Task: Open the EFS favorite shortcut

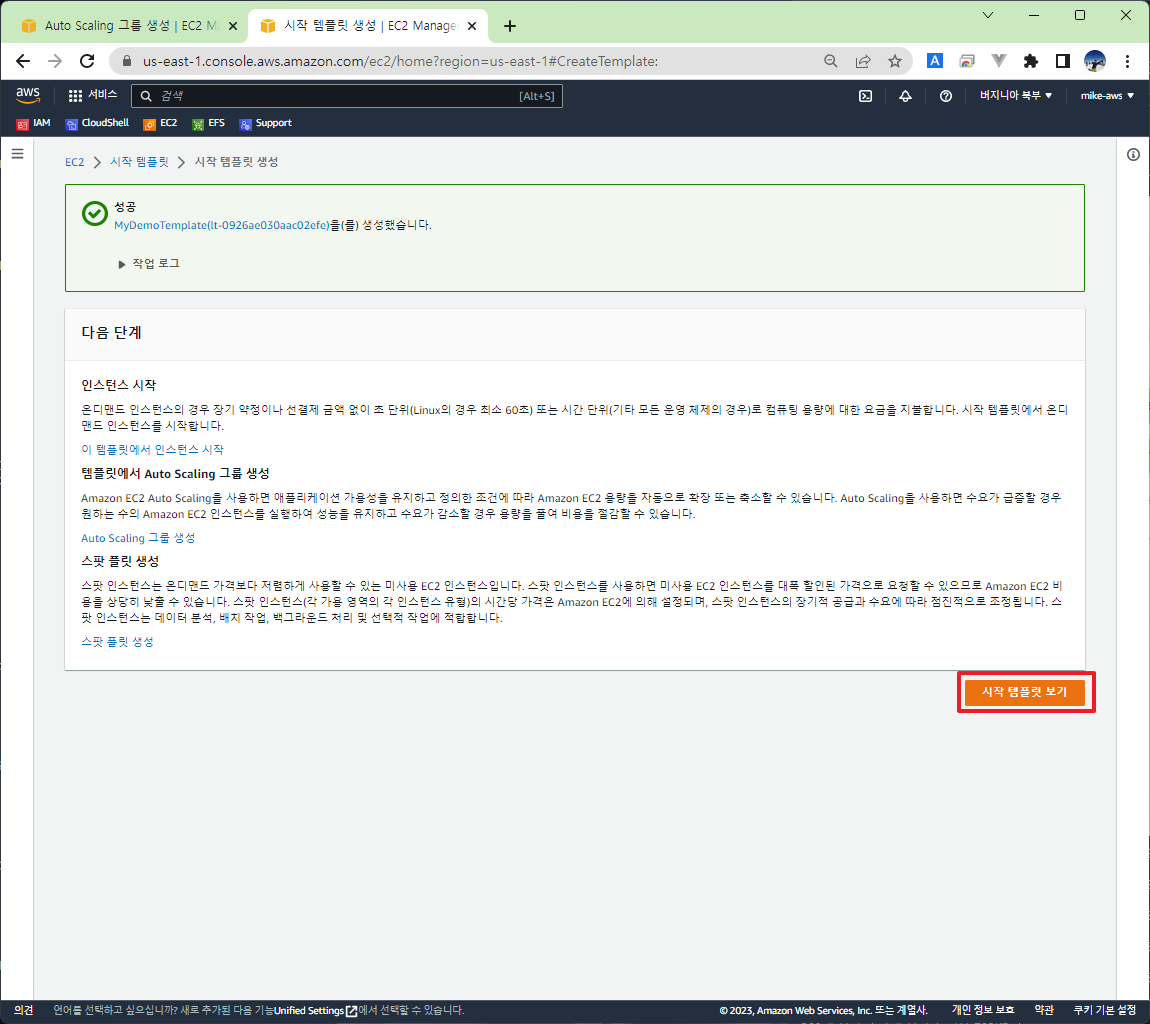Action: (208, 123)
